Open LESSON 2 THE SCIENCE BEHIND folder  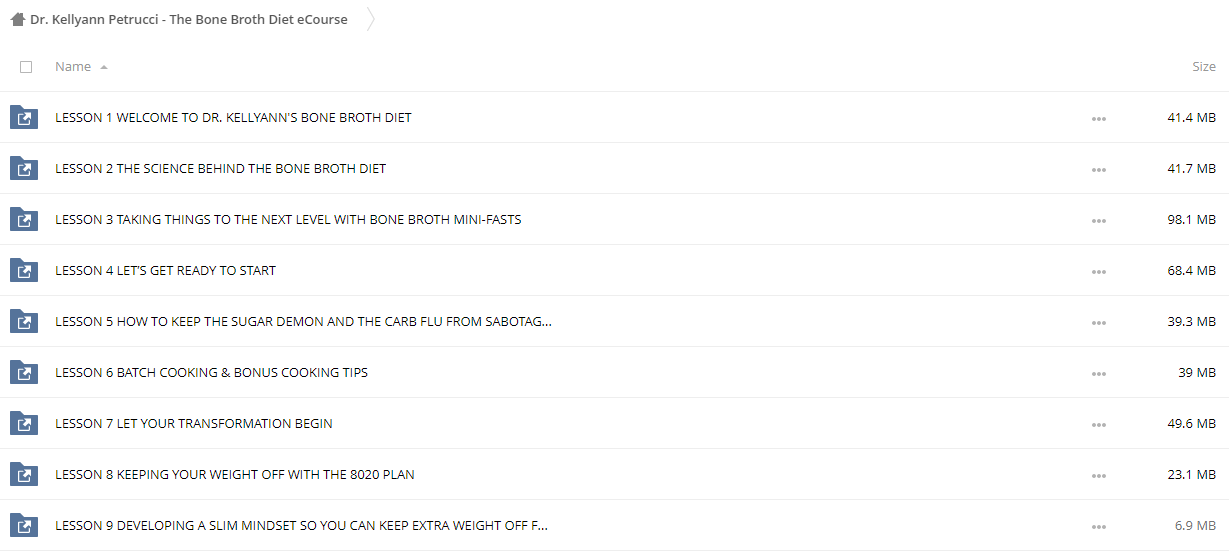pyautogui.click(x=221, y=169)
